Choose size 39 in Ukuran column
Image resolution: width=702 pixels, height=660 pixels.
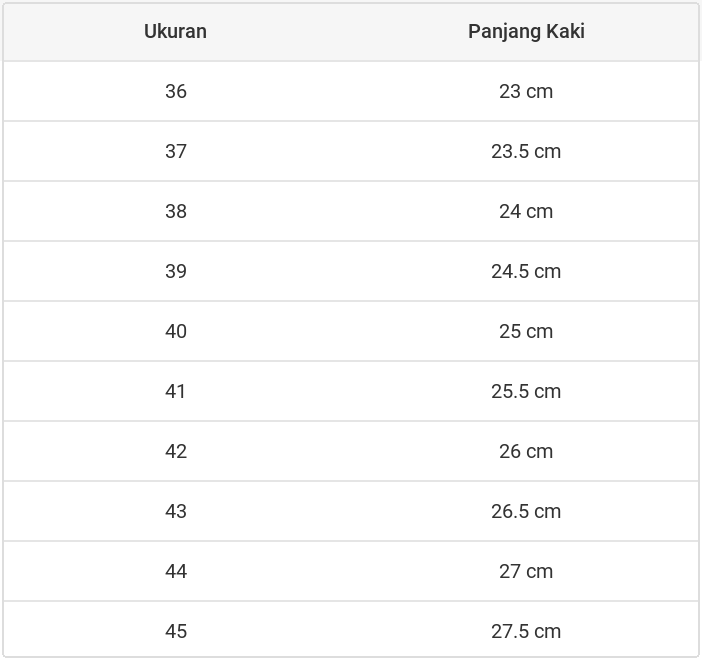point(176,271)
